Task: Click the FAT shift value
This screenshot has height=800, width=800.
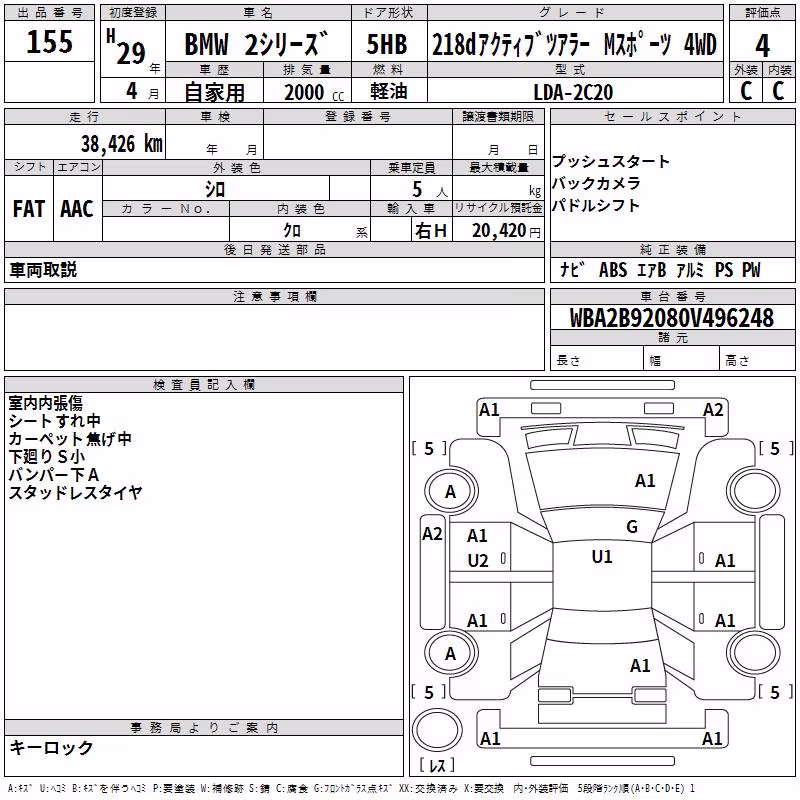Action: tap(29, 209)
